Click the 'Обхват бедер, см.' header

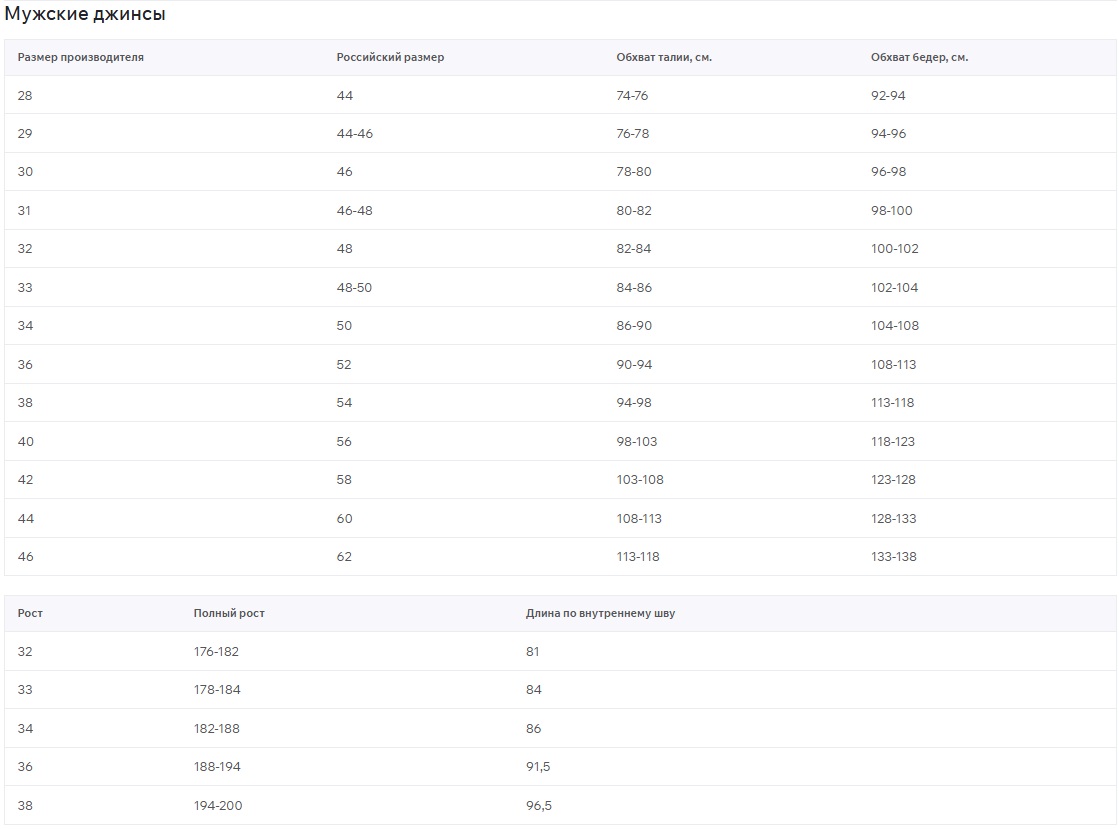(919, 57)
